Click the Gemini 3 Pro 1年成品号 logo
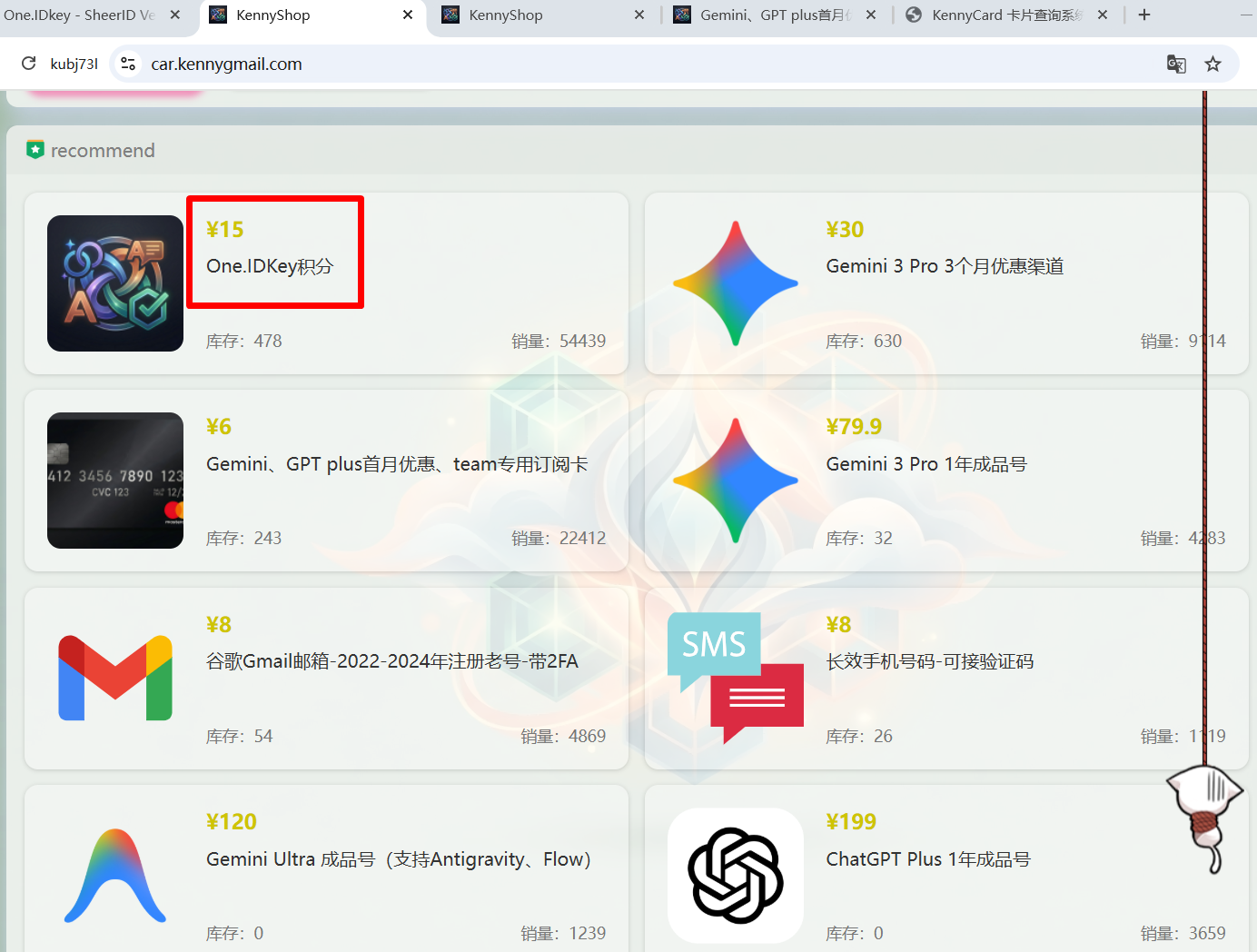The width and height of the screenshot is (1257, 952). (x=736, y=481)
